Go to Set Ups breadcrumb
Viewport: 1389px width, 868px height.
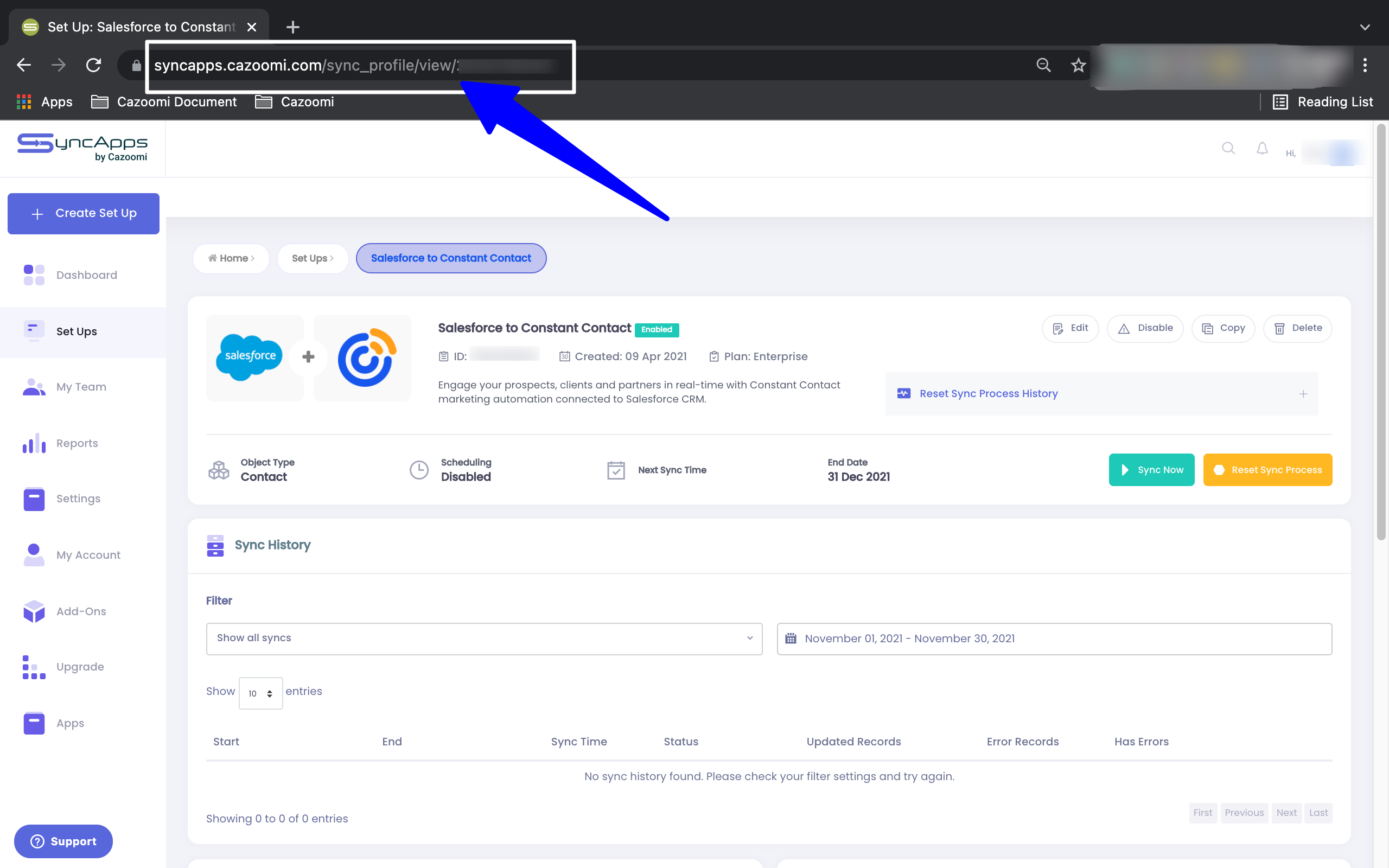pyautogui.click(x=313, y=258)
